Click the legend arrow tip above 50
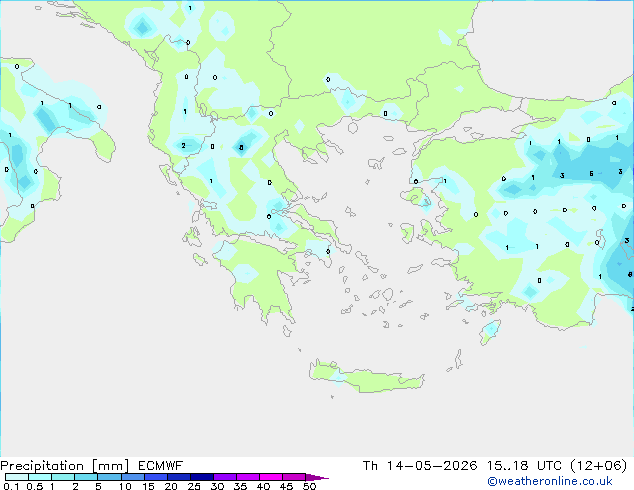The image size is (634, 490). 317,477
